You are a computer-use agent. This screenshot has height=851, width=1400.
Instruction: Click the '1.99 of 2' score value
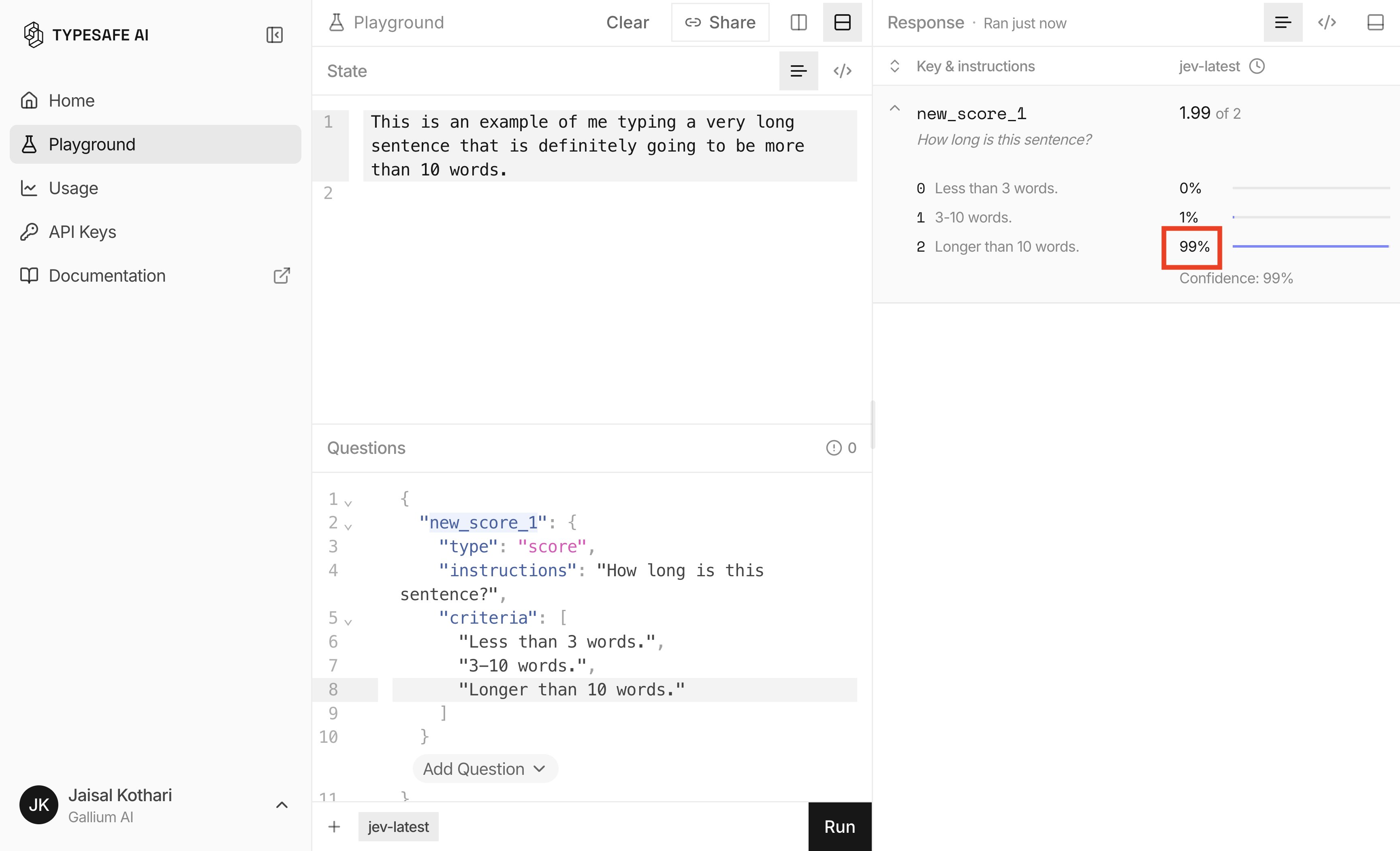click(x=1210, y=113)
